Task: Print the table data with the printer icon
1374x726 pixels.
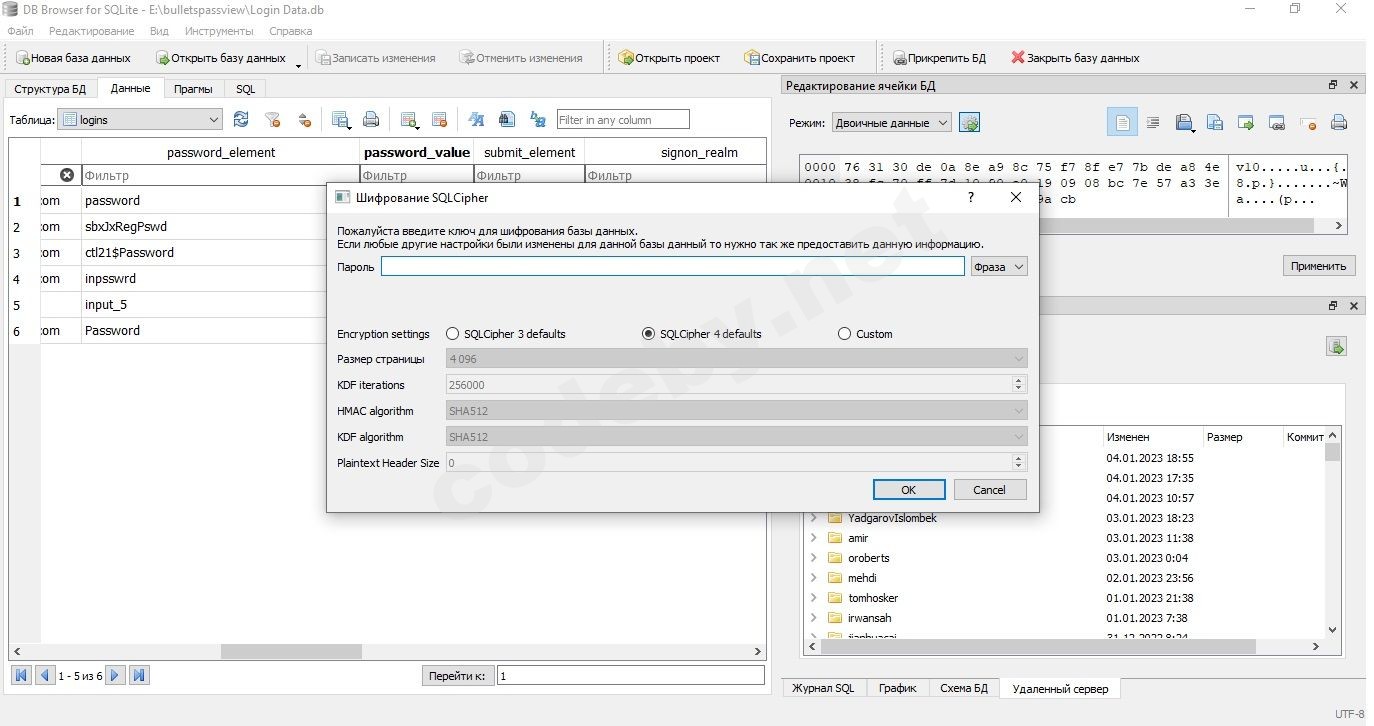Action: click(x=371, y=120)
